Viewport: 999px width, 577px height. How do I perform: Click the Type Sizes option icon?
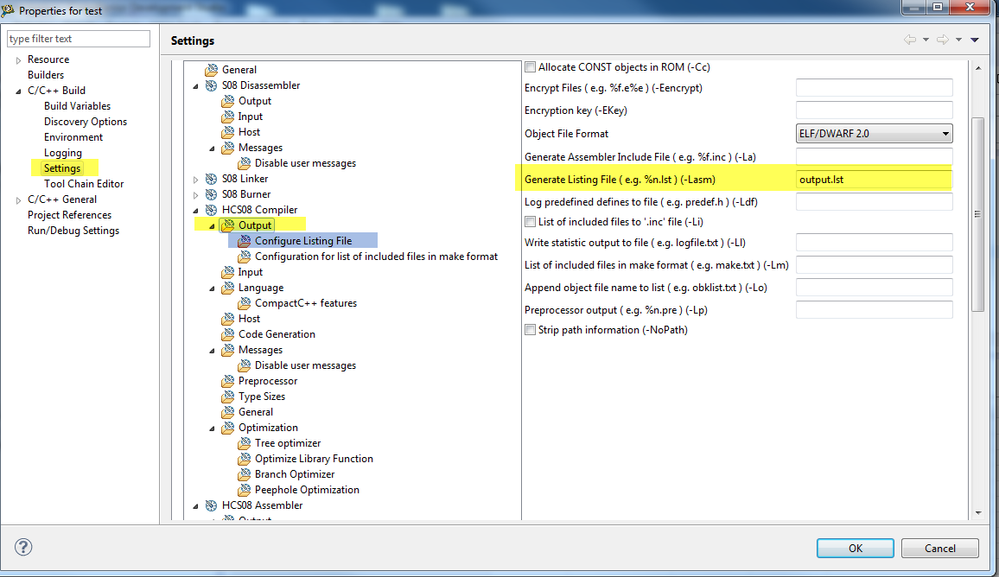click(x=227, y=397)
